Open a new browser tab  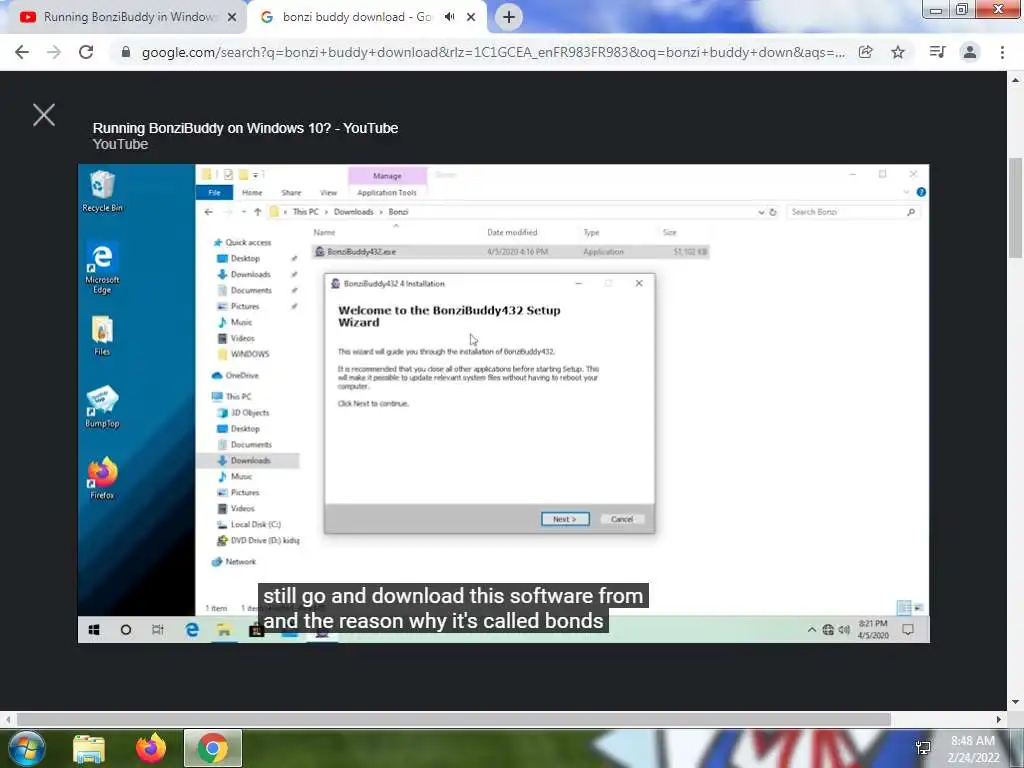tap(509, 17)
